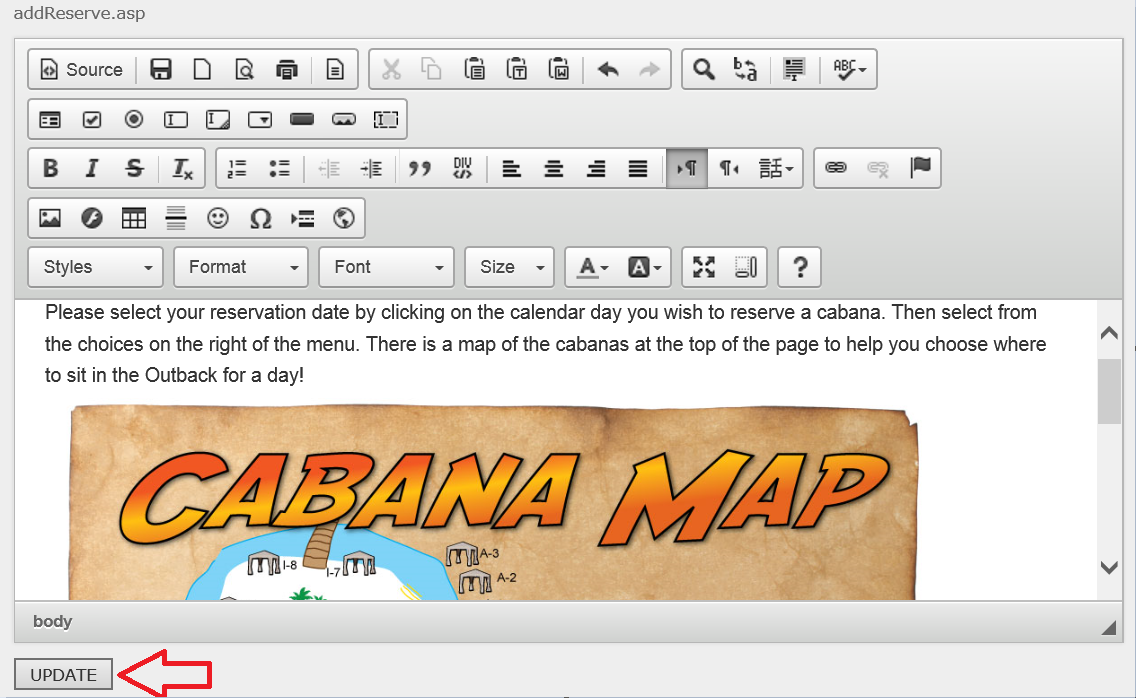Toggle right-to-left text direction

(729, 169)
